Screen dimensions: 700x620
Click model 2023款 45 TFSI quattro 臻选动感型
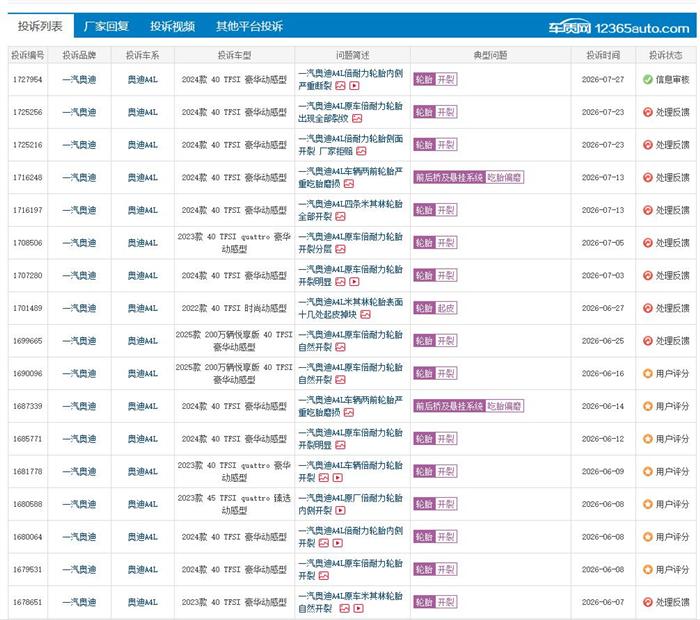coord(234,504)
